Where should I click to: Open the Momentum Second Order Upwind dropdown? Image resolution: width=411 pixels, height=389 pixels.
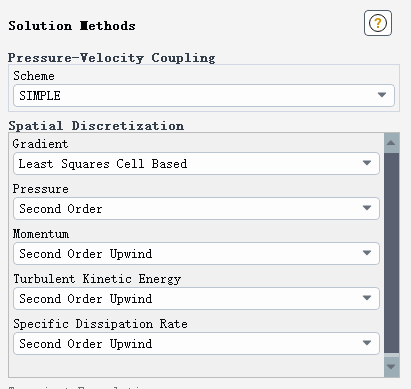tap(196, 253)
